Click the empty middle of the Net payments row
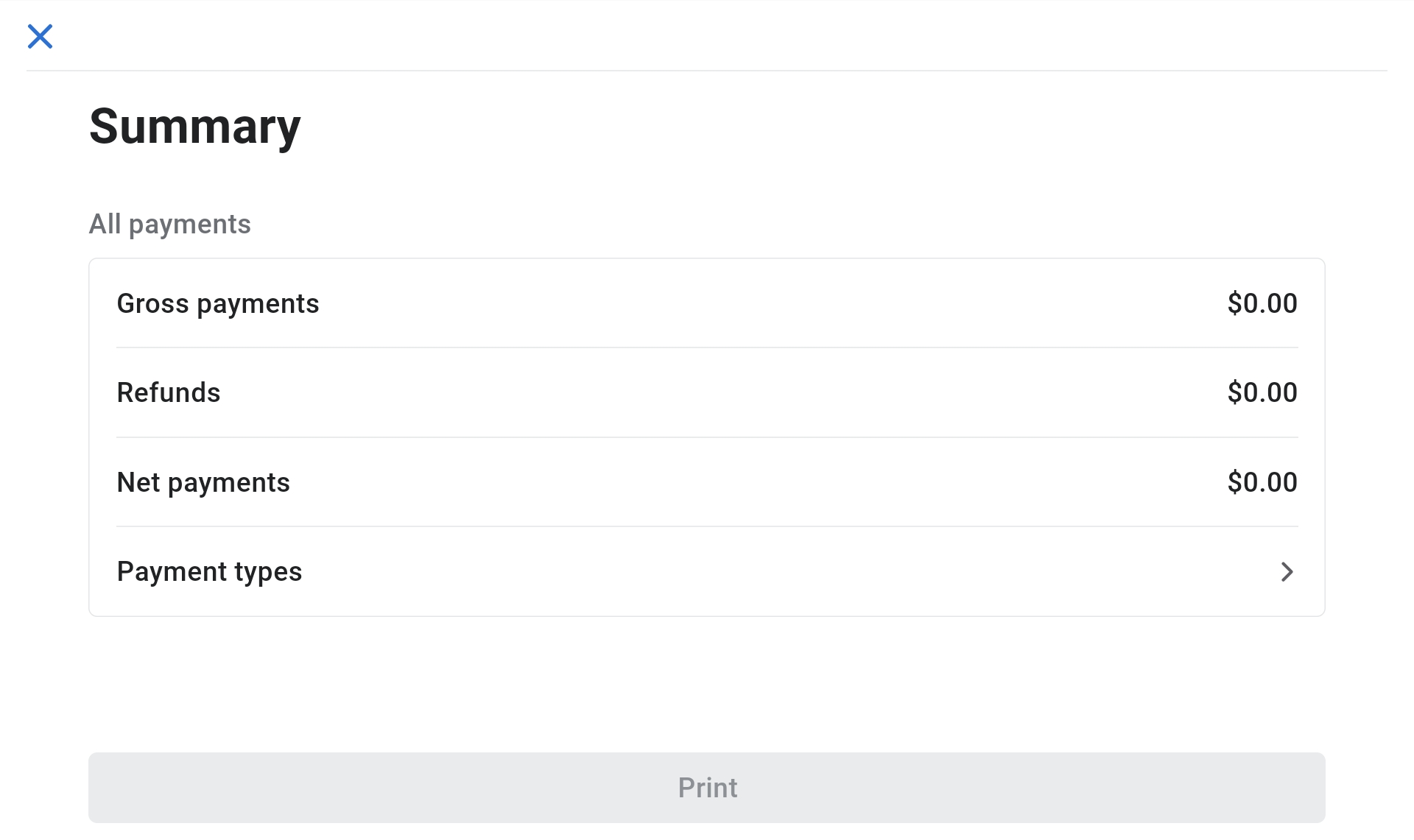Viewport: 1414px width, 840px height. click(736, 483)
